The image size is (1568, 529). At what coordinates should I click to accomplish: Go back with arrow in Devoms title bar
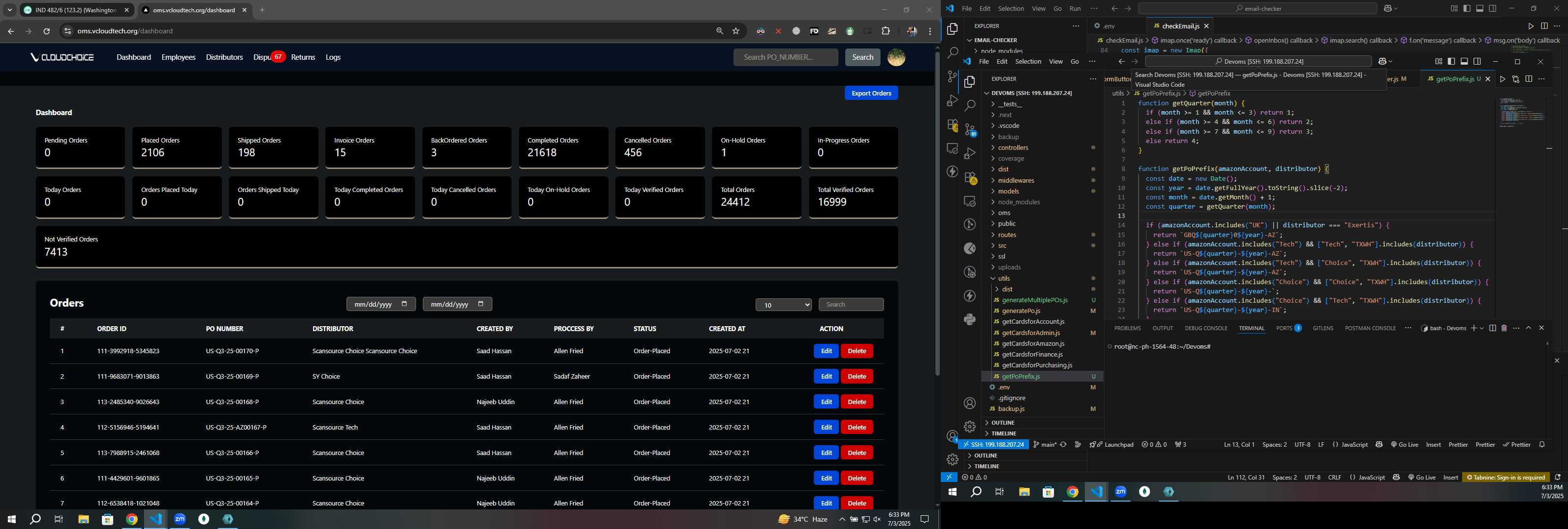pos(1121,62)
